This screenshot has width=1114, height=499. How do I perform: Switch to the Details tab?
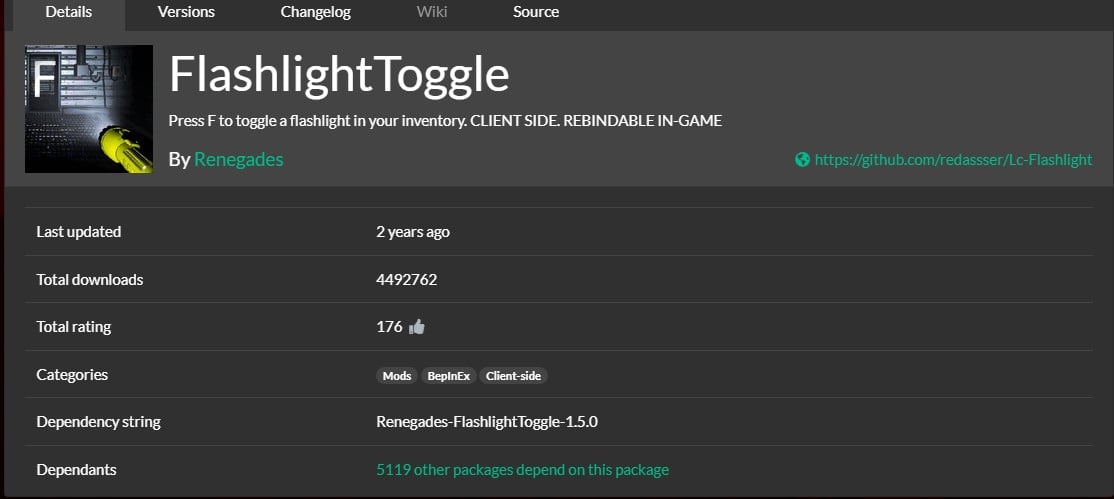click(x=69, y=12)
